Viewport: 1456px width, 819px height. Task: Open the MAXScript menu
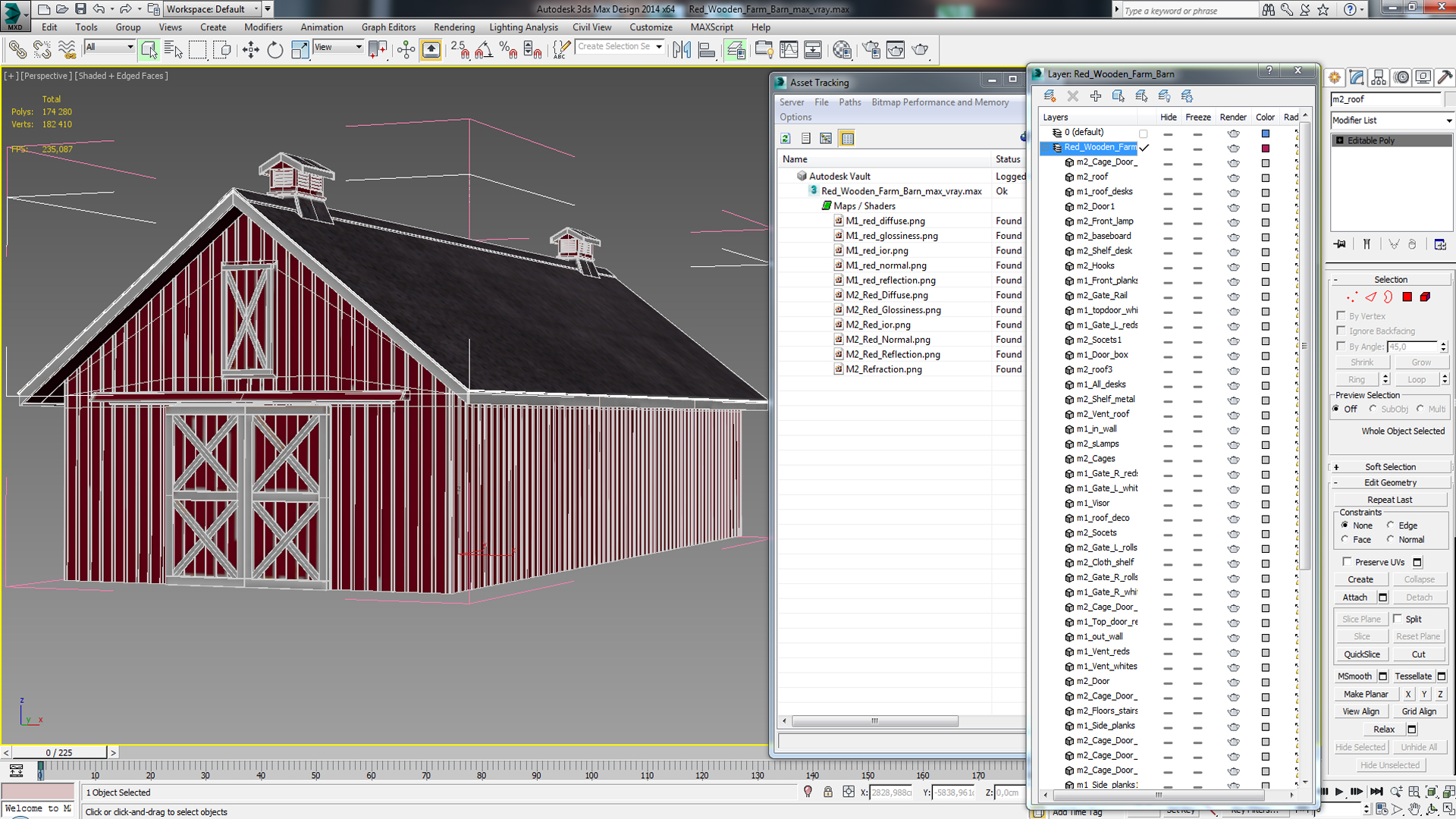click(711, 27)
